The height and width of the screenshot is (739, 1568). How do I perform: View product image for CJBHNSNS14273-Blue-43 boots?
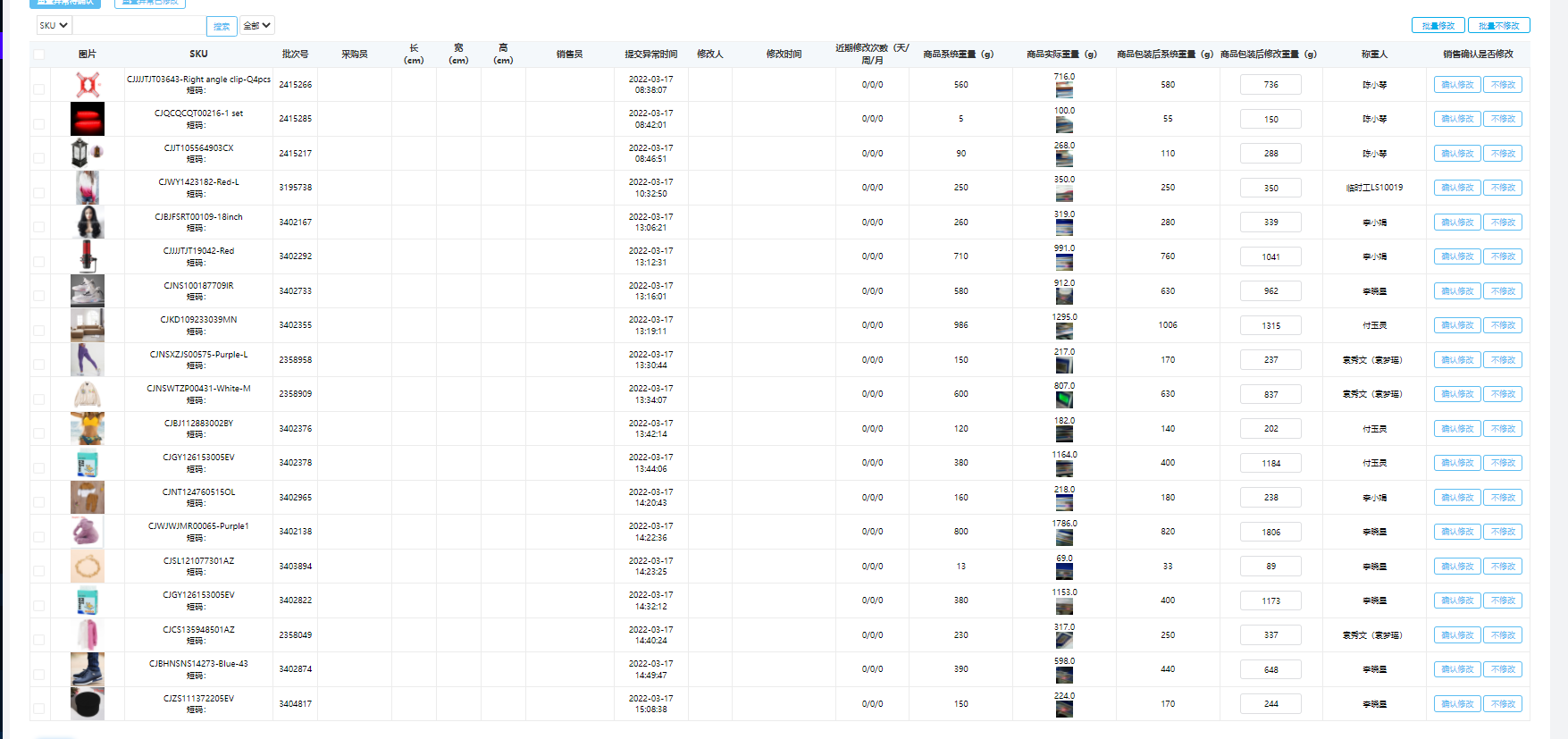88,669
